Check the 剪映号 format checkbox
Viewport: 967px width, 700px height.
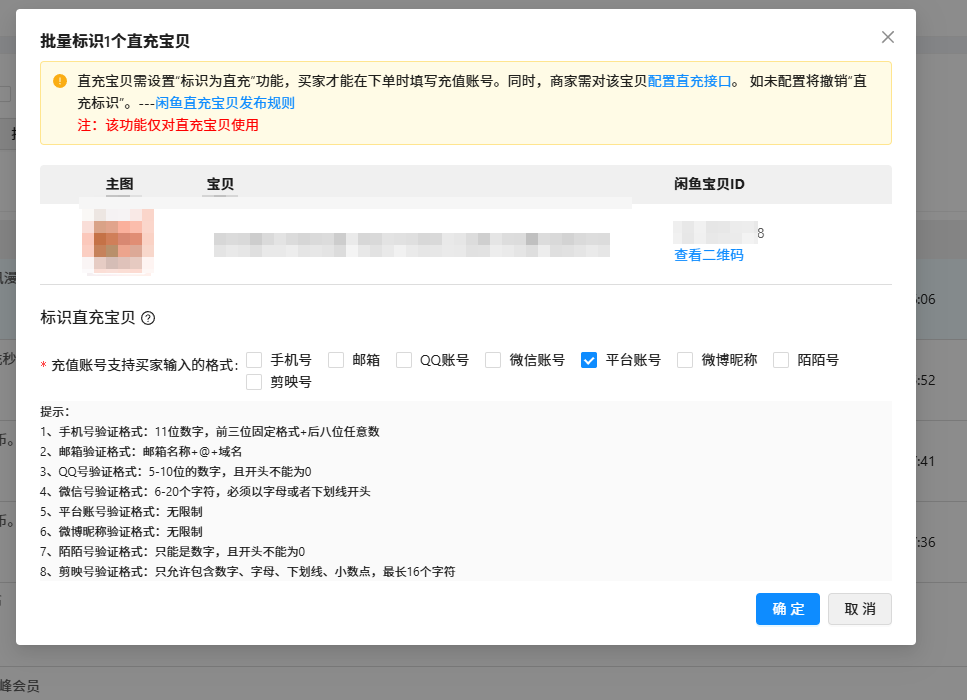pyautogui.click(x=254, y=383)
